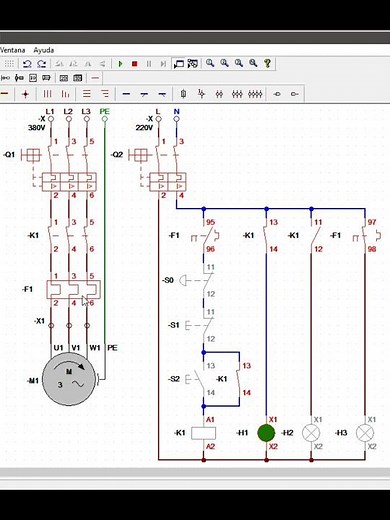Select the highlighted edit-mode pointer icon

[179, 63]
